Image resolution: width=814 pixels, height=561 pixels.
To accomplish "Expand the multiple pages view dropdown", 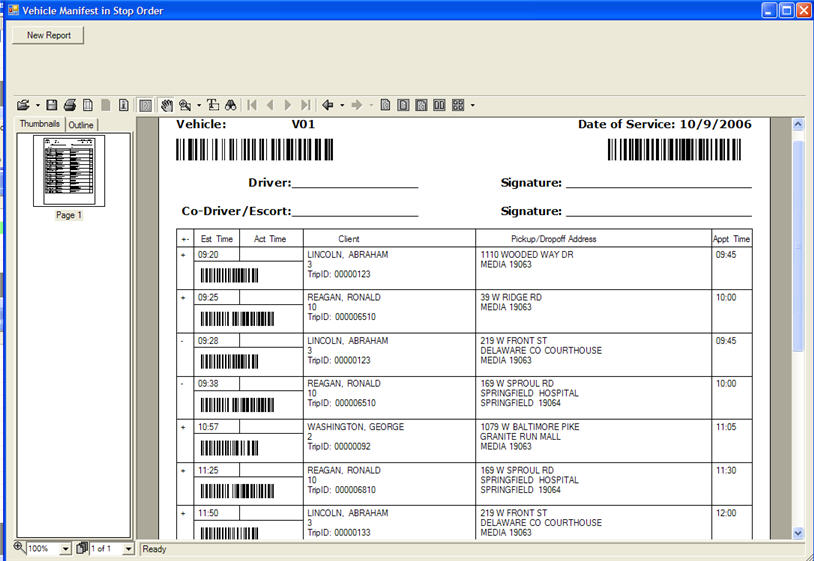I will click(x=472, y=106).
